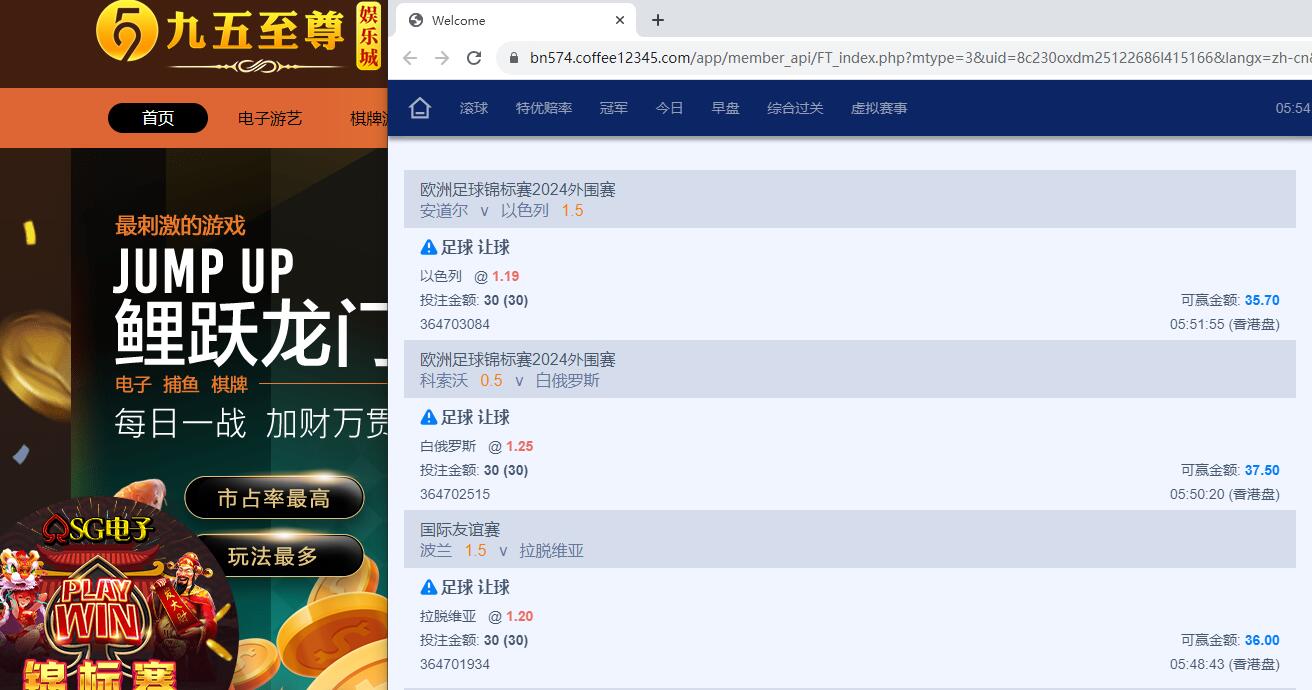Click warning icon beside Latvia handicap bet
The image size is (1312, 690).
[429, 587]
